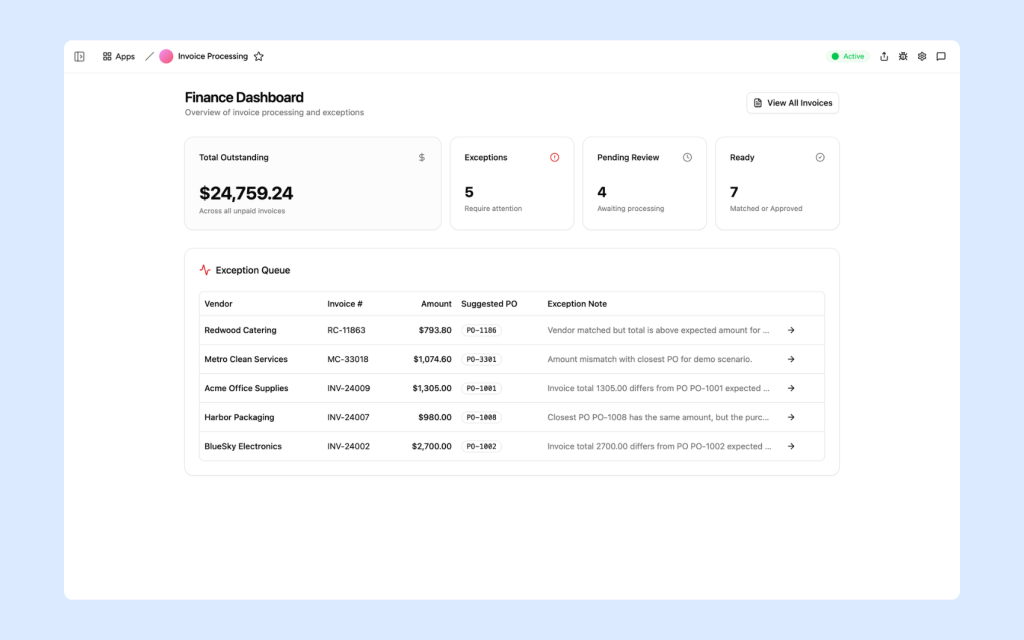Click the $1,305.00 amount cell

(432, 389)
